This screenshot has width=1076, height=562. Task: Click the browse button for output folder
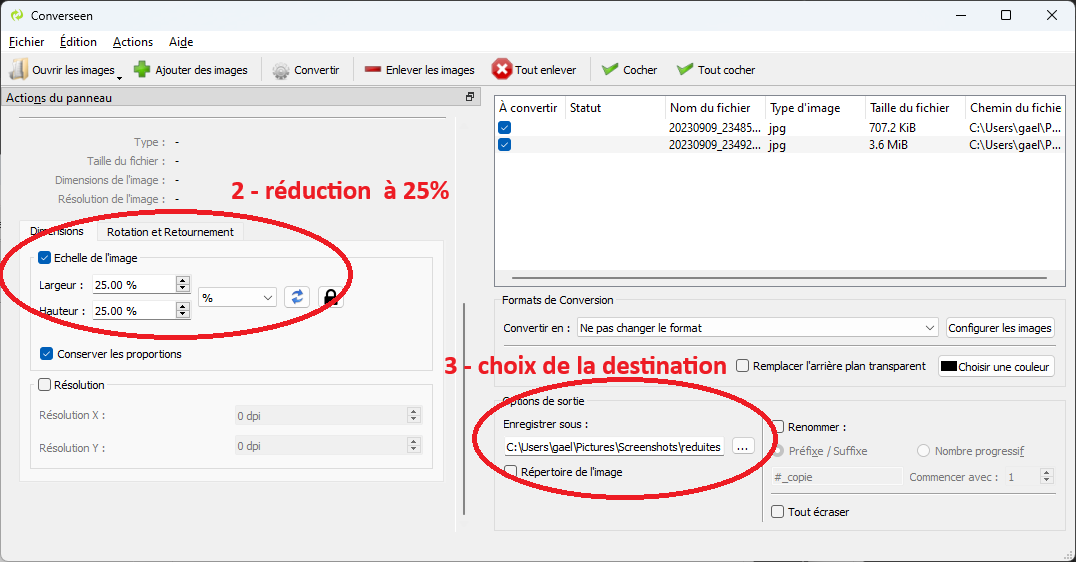click(x=742, y=447)
